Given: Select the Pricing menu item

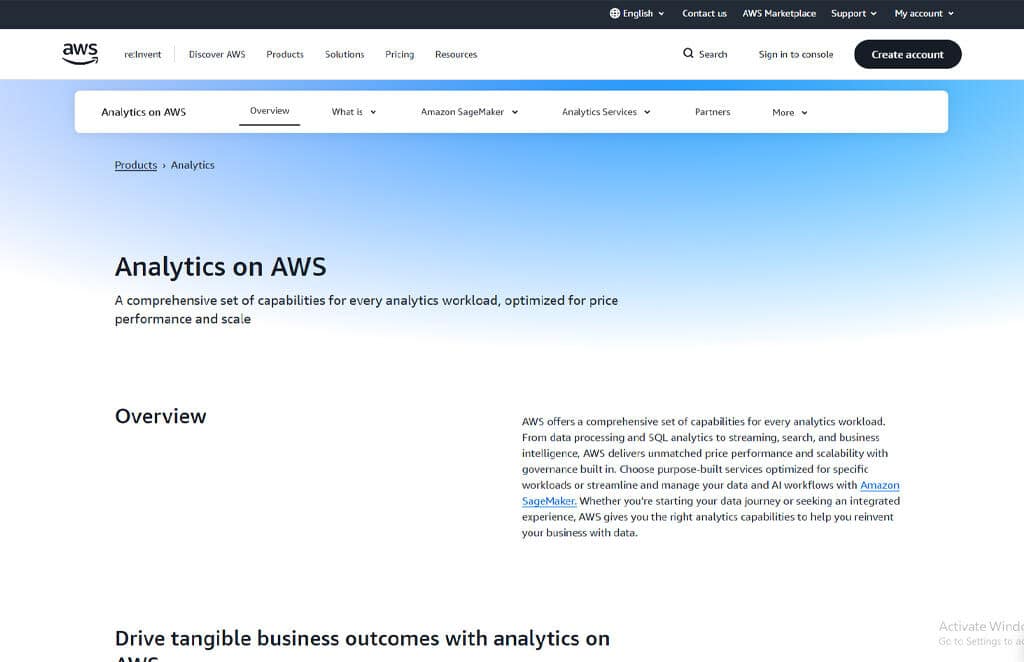Looking at the screenshot, I should coord(399,54).
